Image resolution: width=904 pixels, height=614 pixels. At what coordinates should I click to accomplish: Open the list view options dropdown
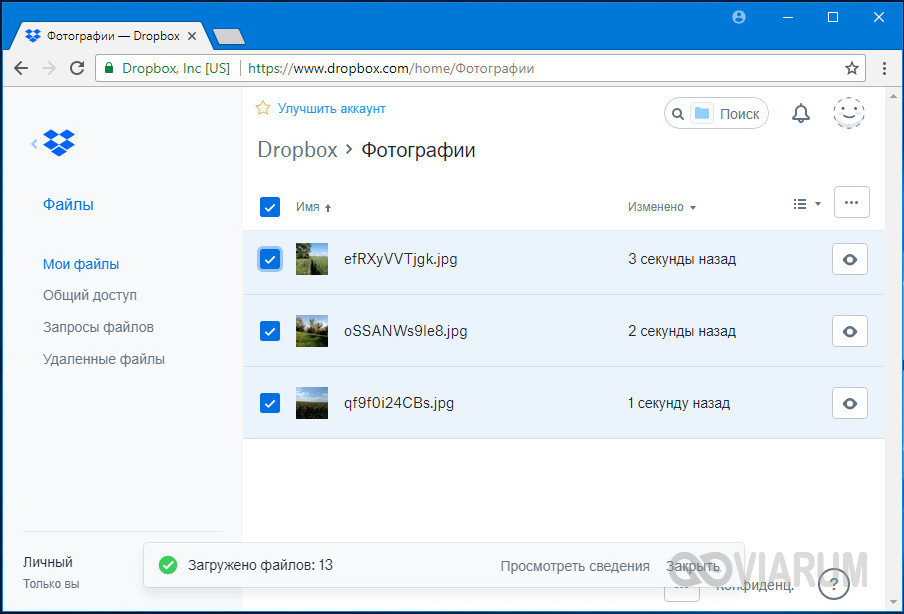click(x=806, y=204)
